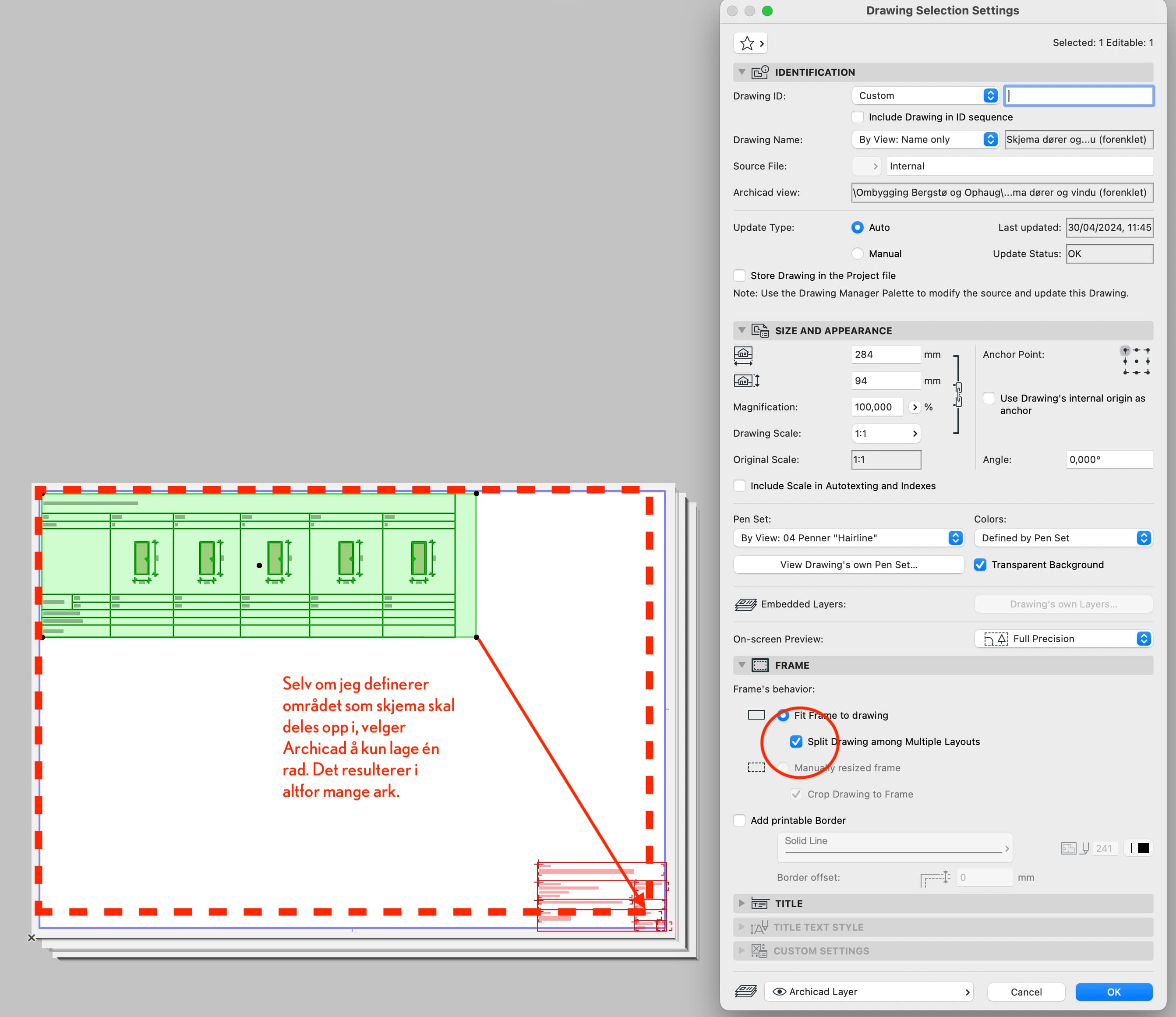1176x1017 pixels.
Task: Click the Embedded Layers icon
Action: 745,604
